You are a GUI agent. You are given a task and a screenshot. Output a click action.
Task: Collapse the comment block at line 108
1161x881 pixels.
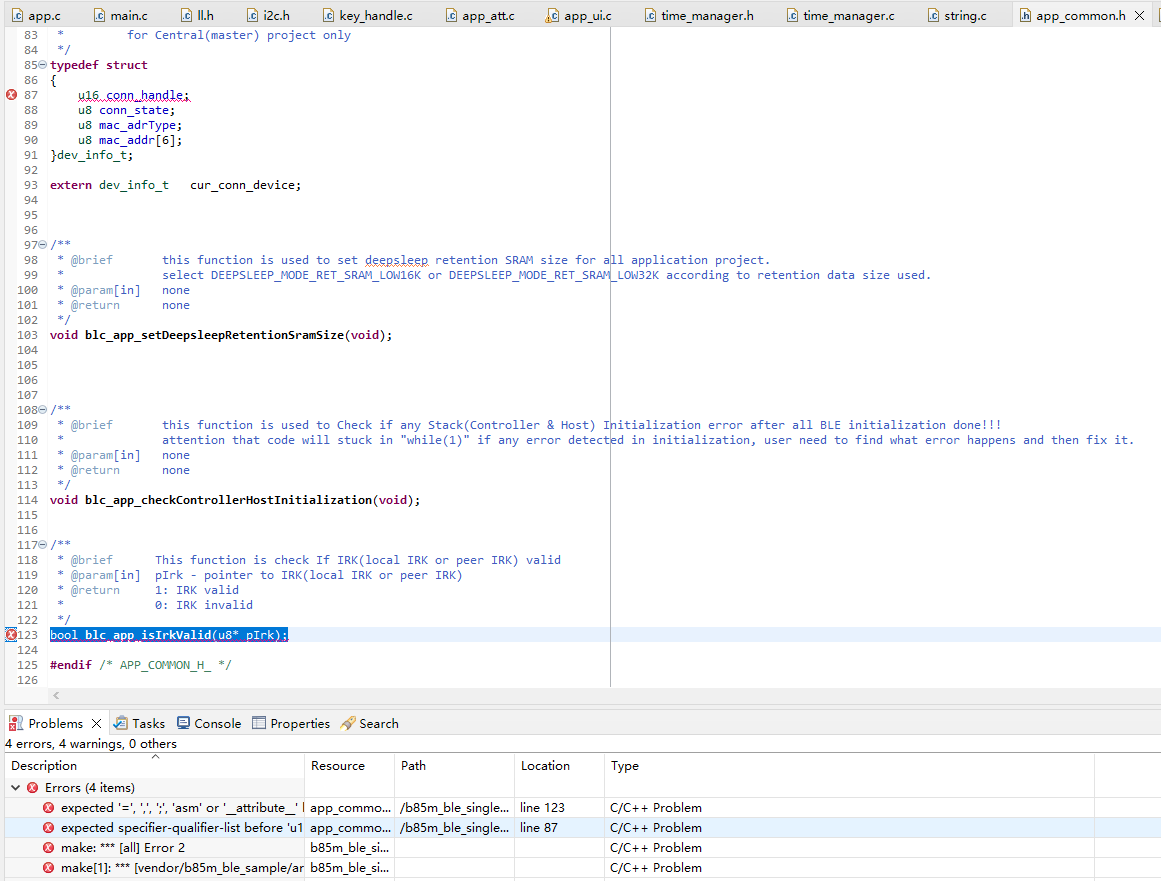pyautogui.click(x=42, y=409)
